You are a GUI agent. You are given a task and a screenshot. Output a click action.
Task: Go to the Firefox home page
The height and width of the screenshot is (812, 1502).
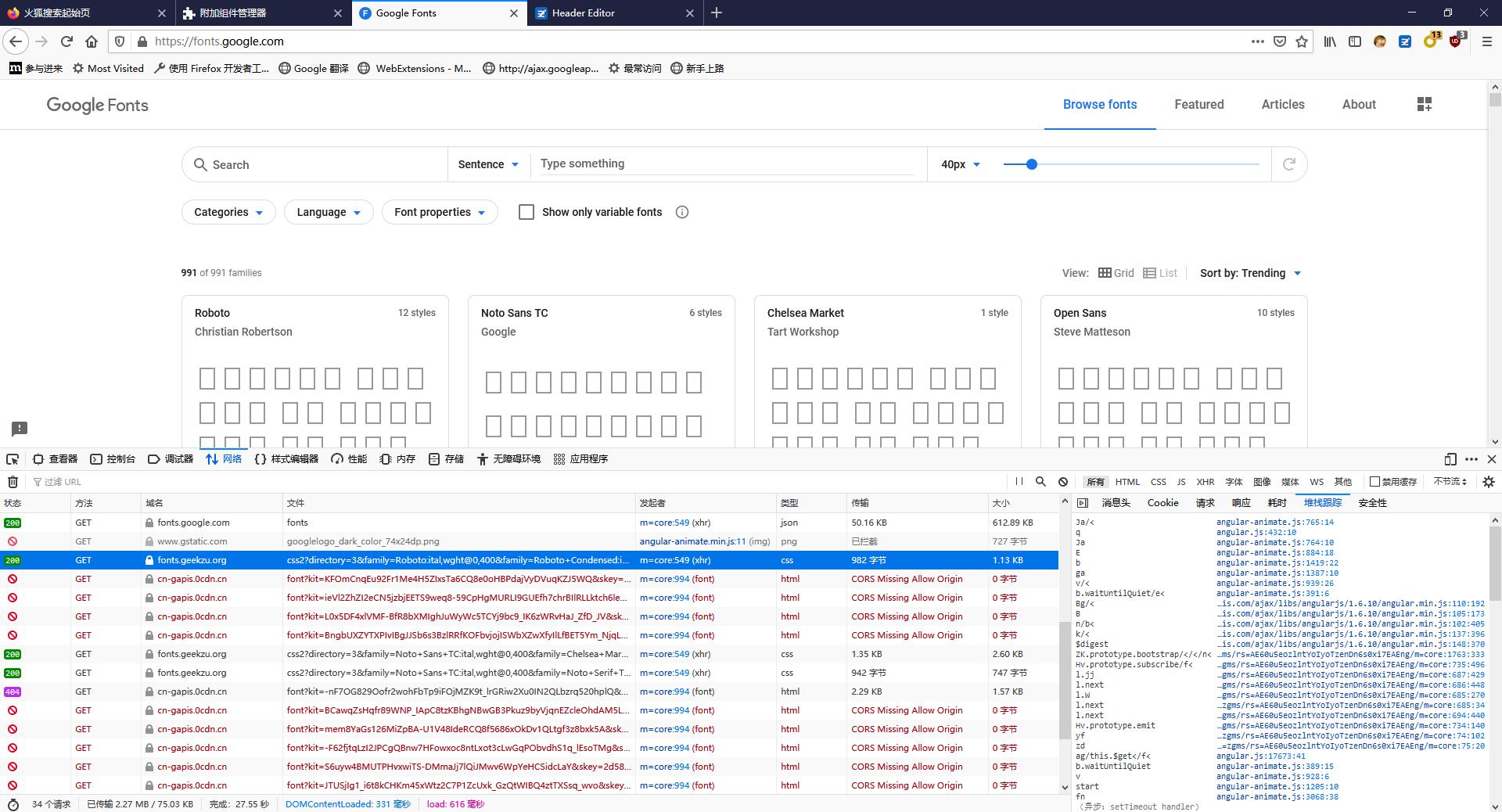point(92,41)
